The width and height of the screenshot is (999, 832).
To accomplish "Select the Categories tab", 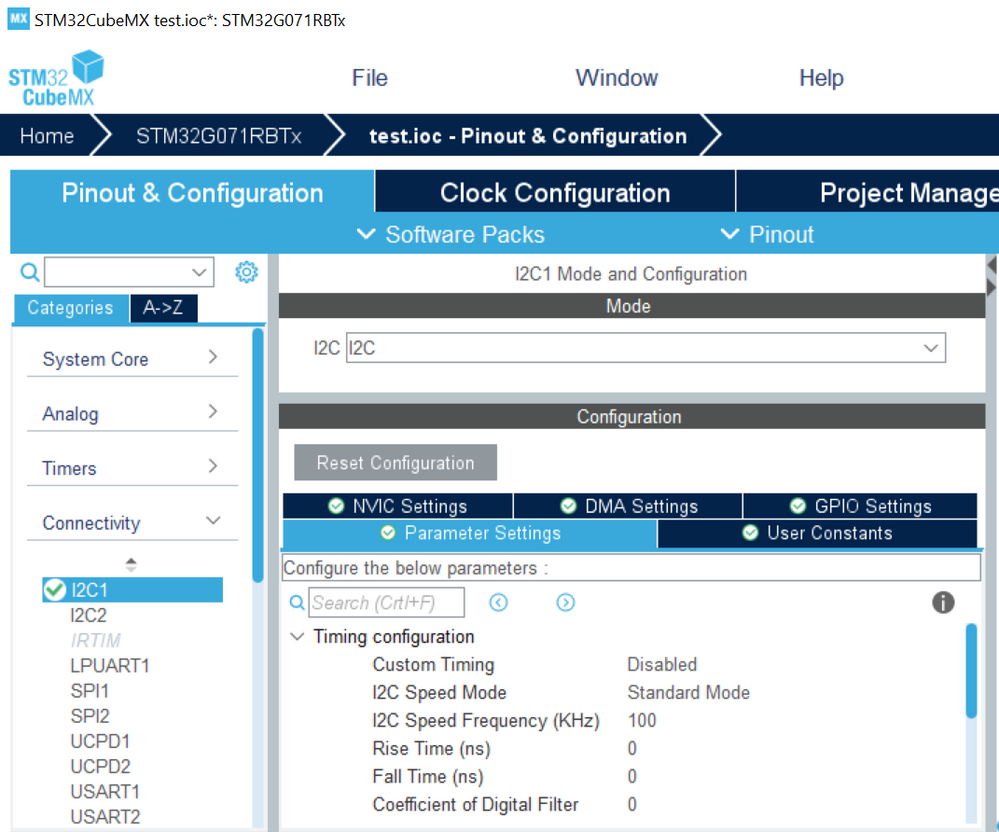I will pos(70,308).
